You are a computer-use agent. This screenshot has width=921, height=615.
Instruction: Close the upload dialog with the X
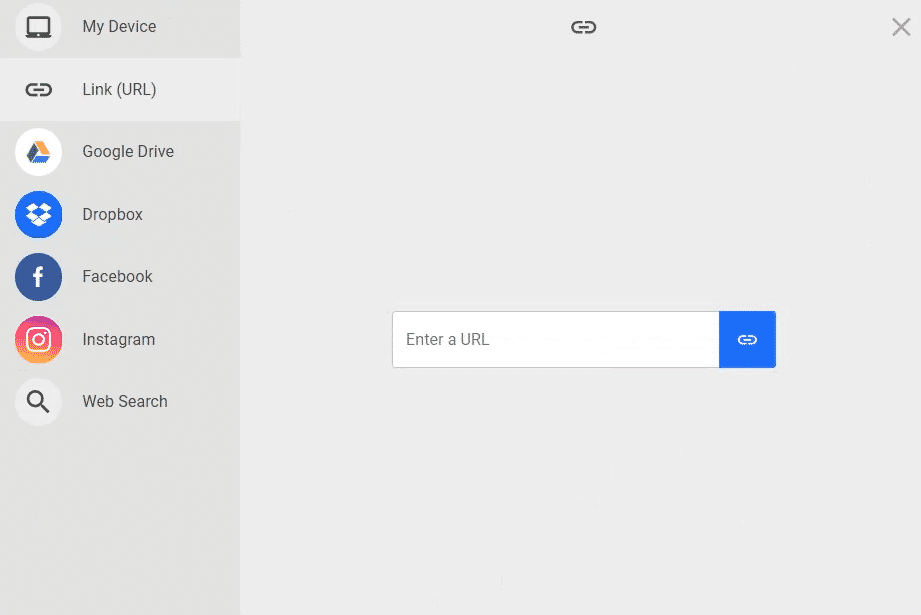tap(901, 27)
